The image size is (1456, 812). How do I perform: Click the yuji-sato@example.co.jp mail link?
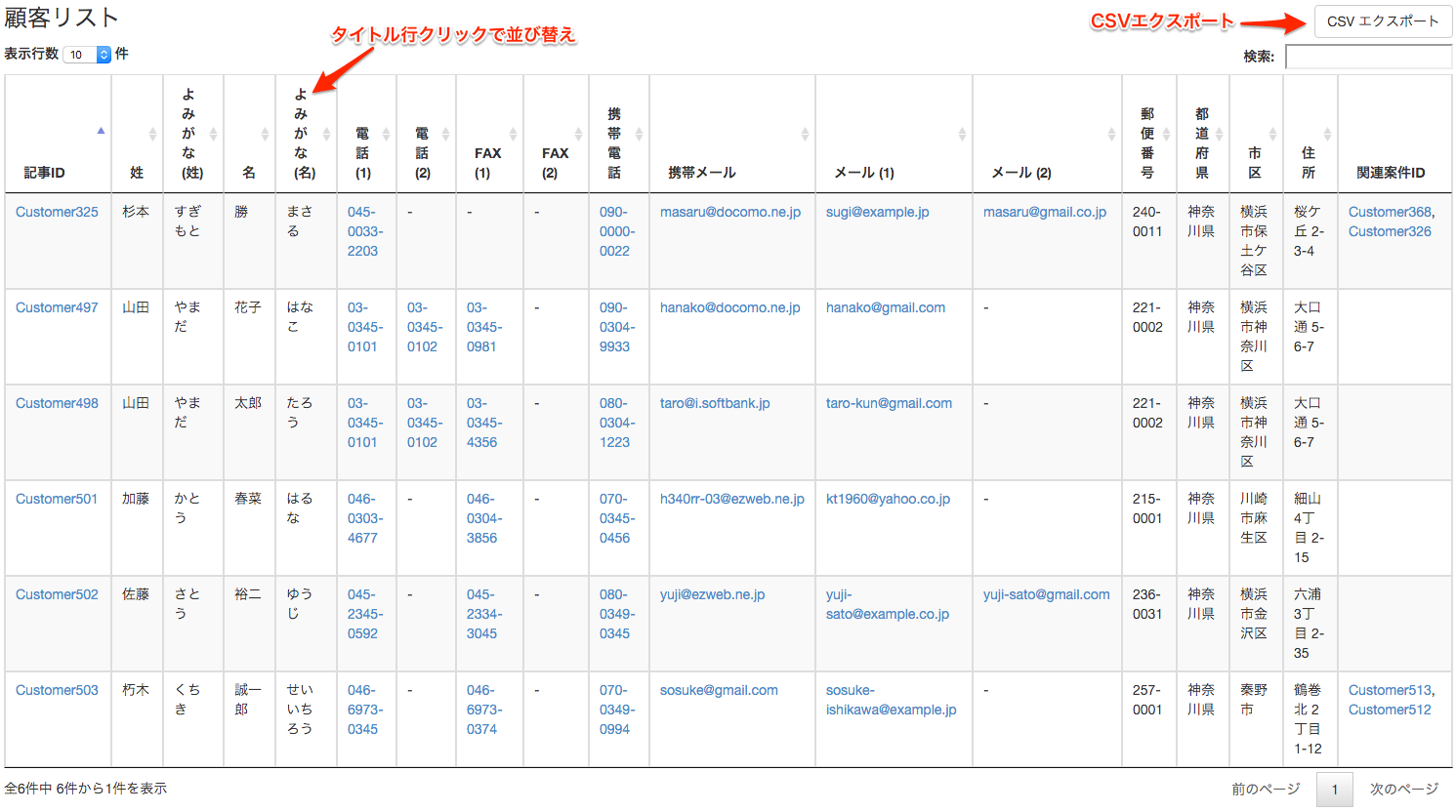click(888, 604)
